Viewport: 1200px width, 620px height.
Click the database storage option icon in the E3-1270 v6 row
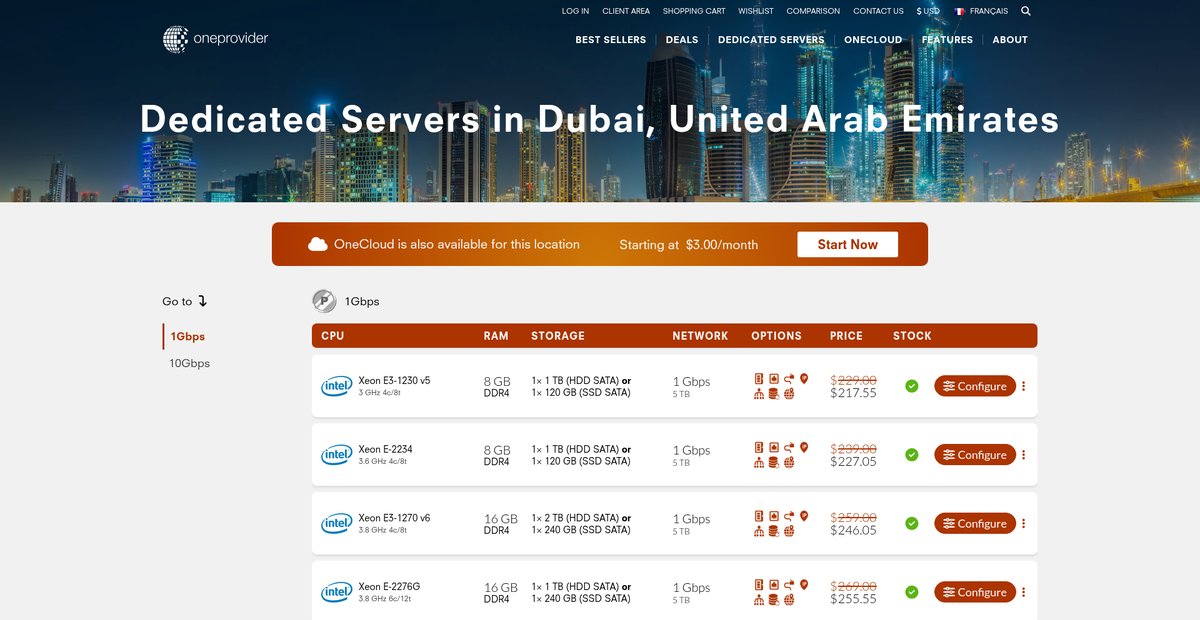773,531
